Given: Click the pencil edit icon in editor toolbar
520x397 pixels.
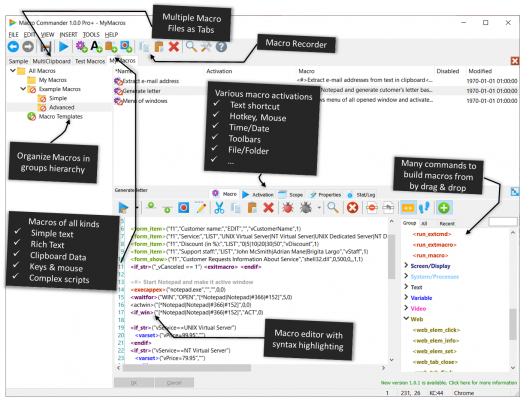Looking at the screenshot, I should coord(201,208).
